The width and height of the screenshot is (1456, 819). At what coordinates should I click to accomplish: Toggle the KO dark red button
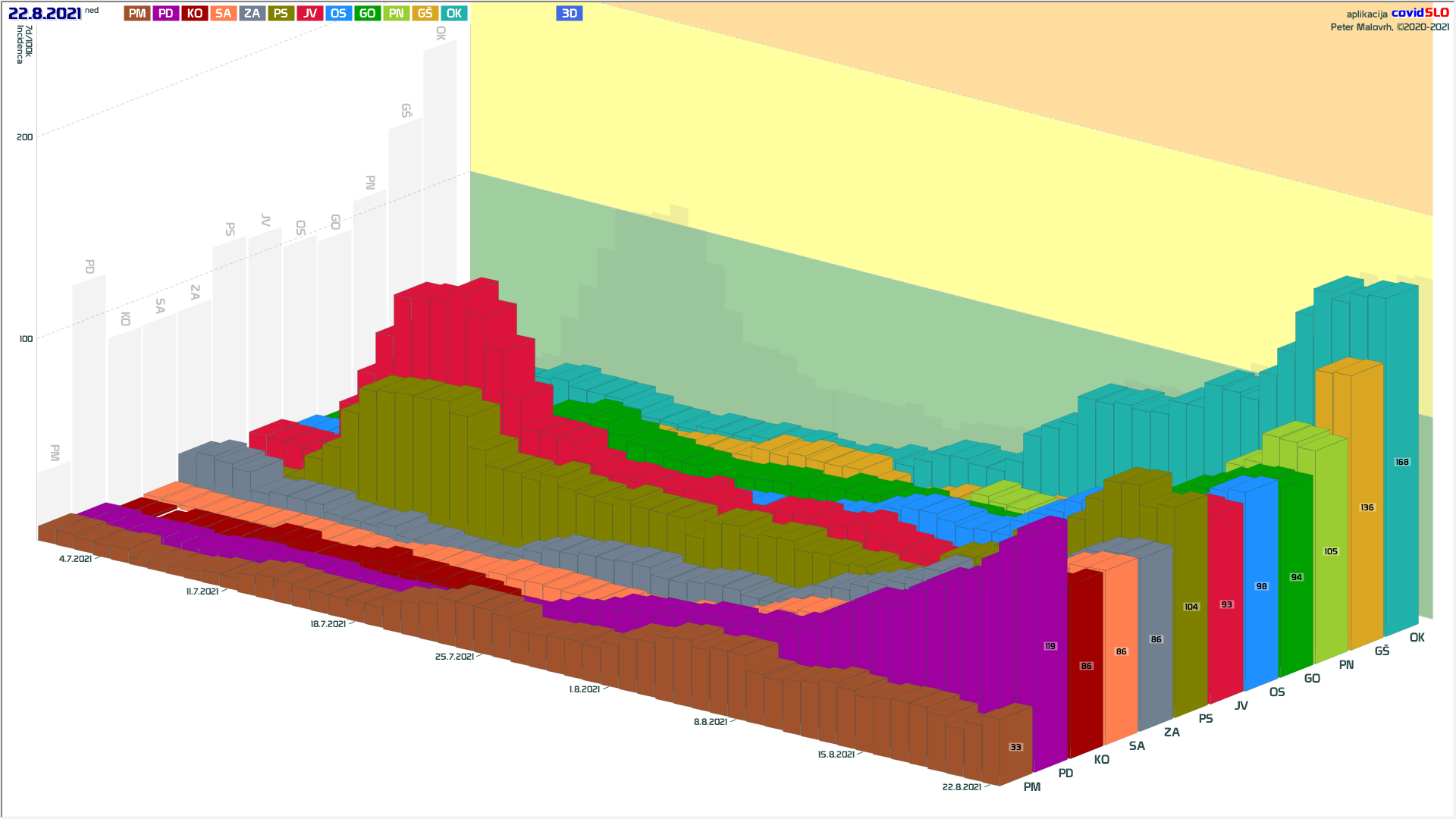pos(195,14)
